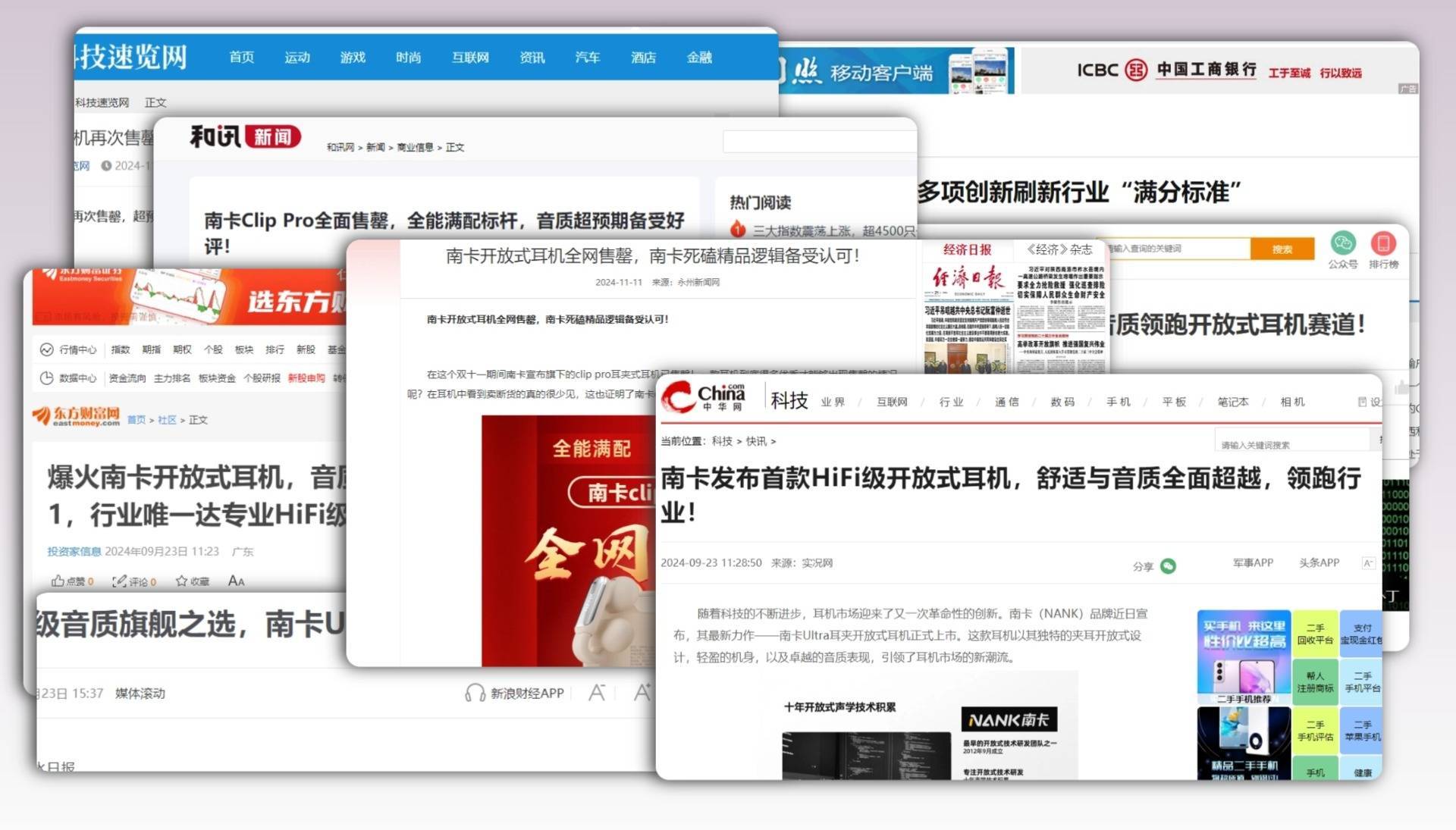Open 汽车 section on 科技速览网
Viewport: 1456px width, 830px height.
coord(587,57)
